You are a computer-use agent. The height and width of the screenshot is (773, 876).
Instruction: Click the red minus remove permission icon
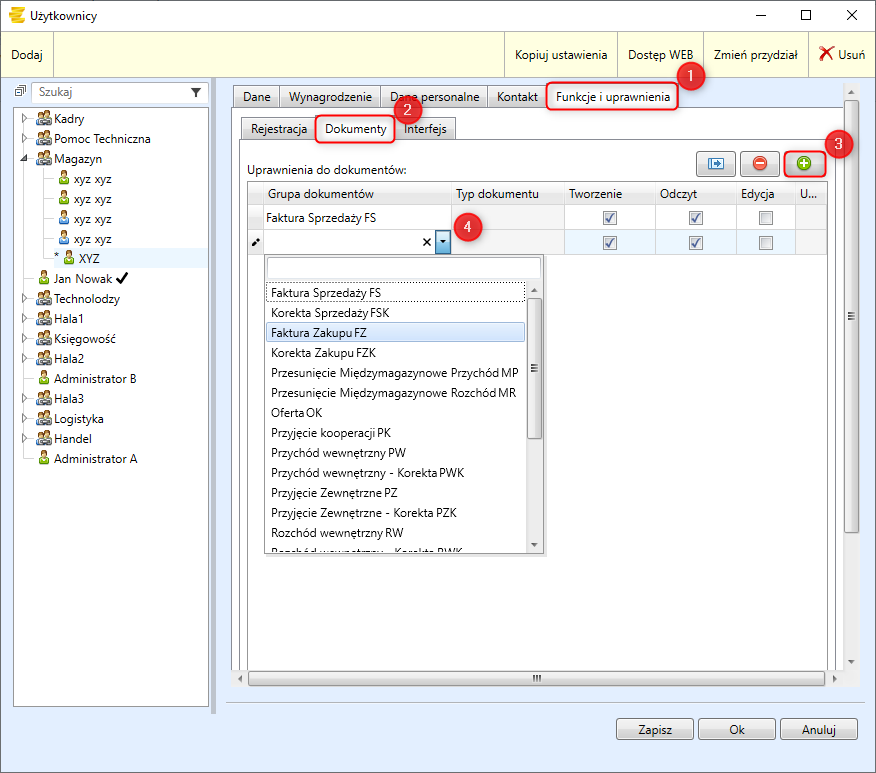click(760, 163)
